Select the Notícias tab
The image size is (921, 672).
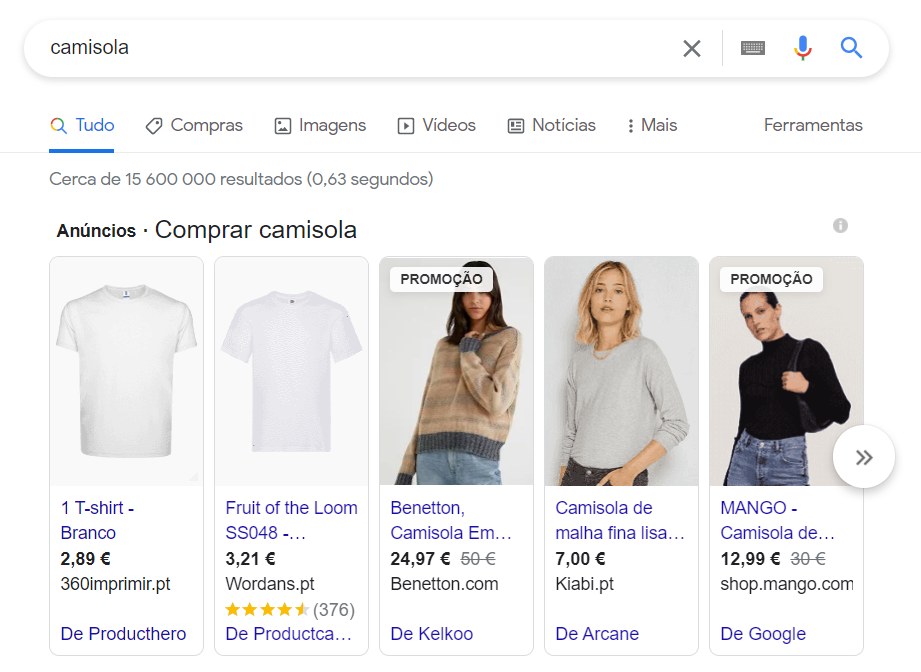(x=551, y=126)
